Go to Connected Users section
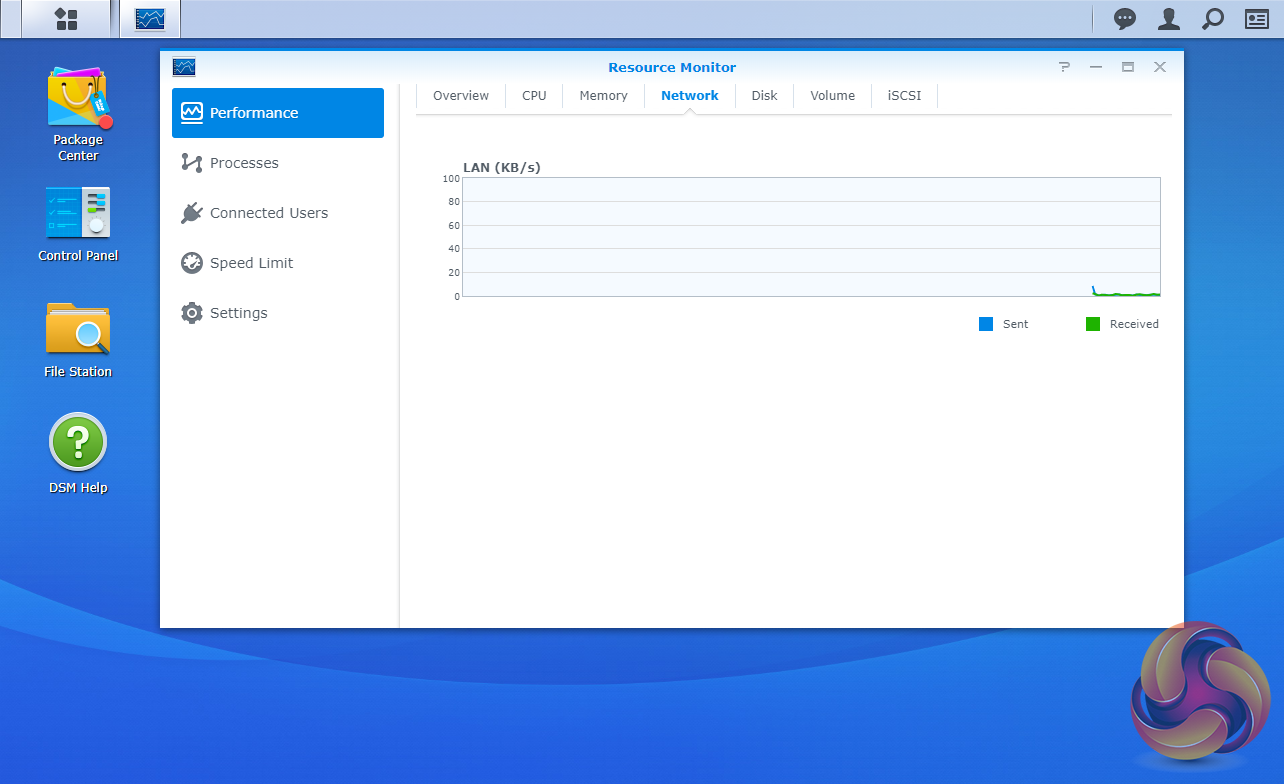The image size is (1284, 784). coord(268,213)
